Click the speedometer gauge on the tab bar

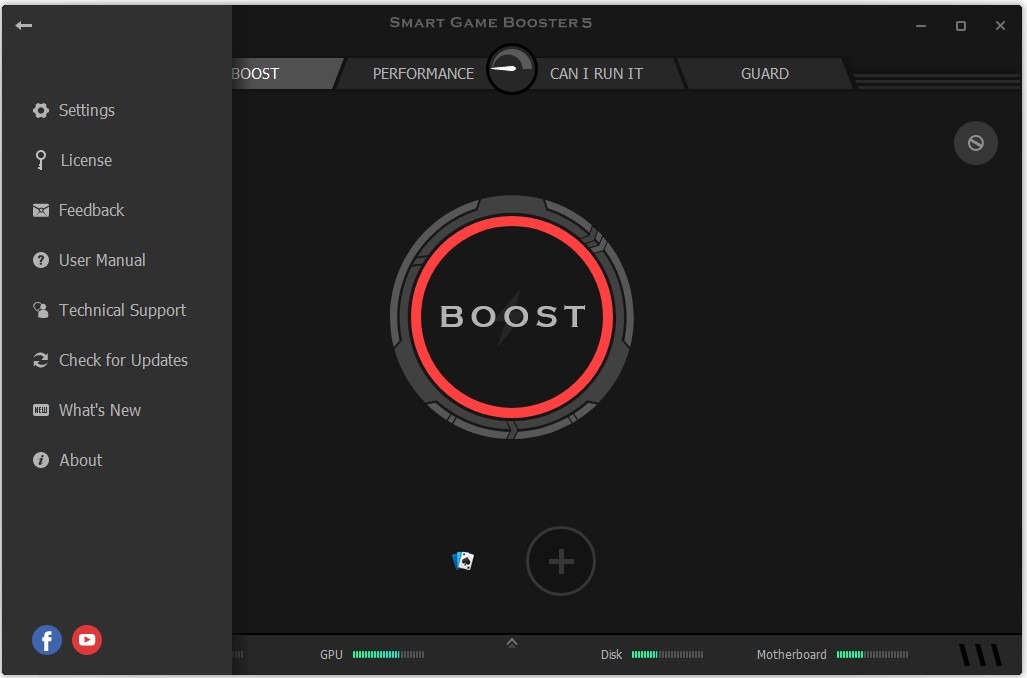[511, 70]
